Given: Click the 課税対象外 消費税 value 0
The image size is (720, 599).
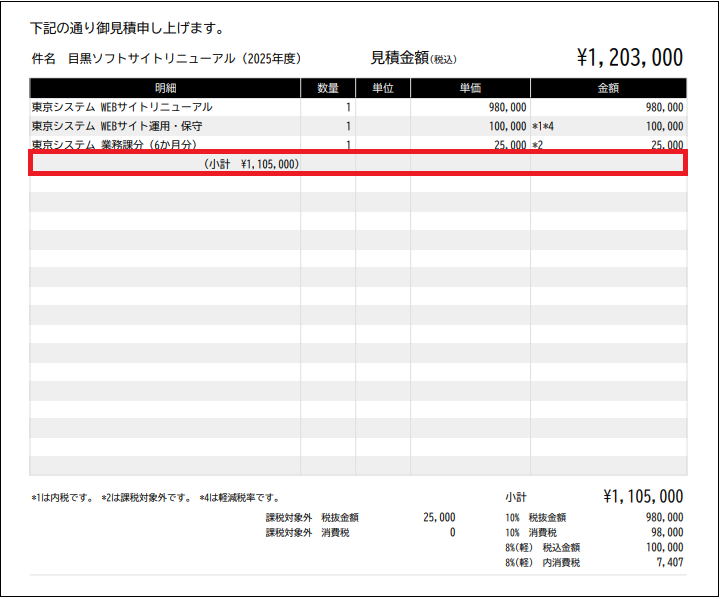Looking at the screenshot, I should pyautogui.click(x=452, y=533).
